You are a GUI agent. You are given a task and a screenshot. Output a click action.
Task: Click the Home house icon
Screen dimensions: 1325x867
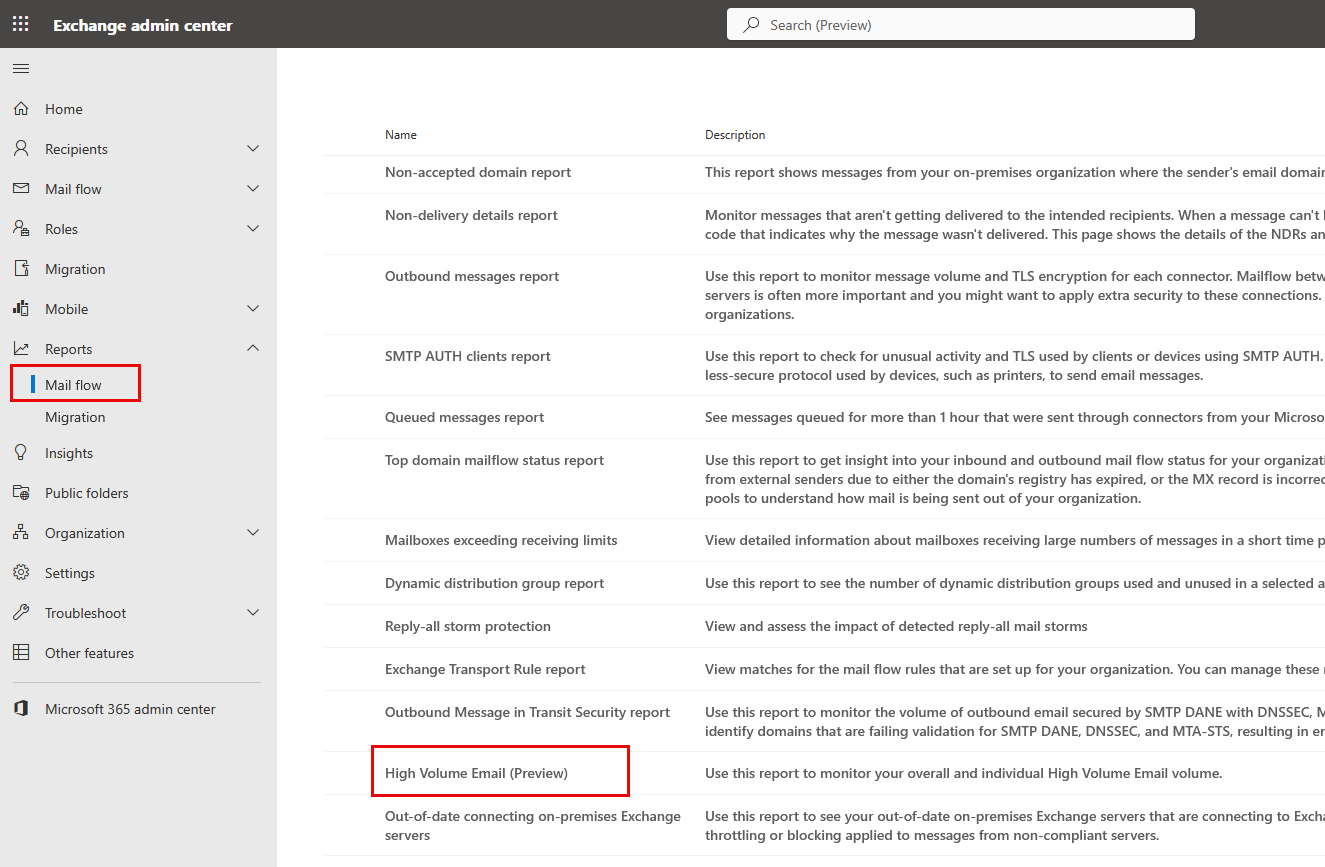click(x=21, y=109)
